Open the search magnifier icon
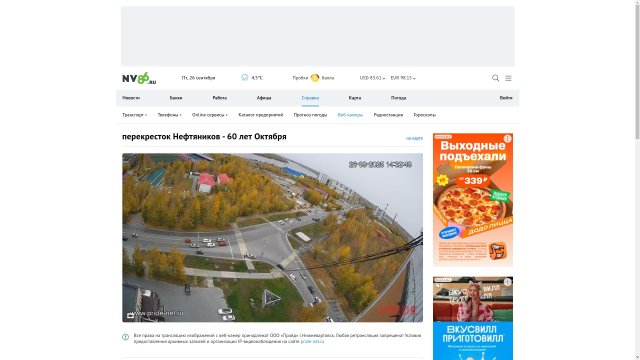The height and width of the screenshot is (360, 640). [x=495, y=78]
